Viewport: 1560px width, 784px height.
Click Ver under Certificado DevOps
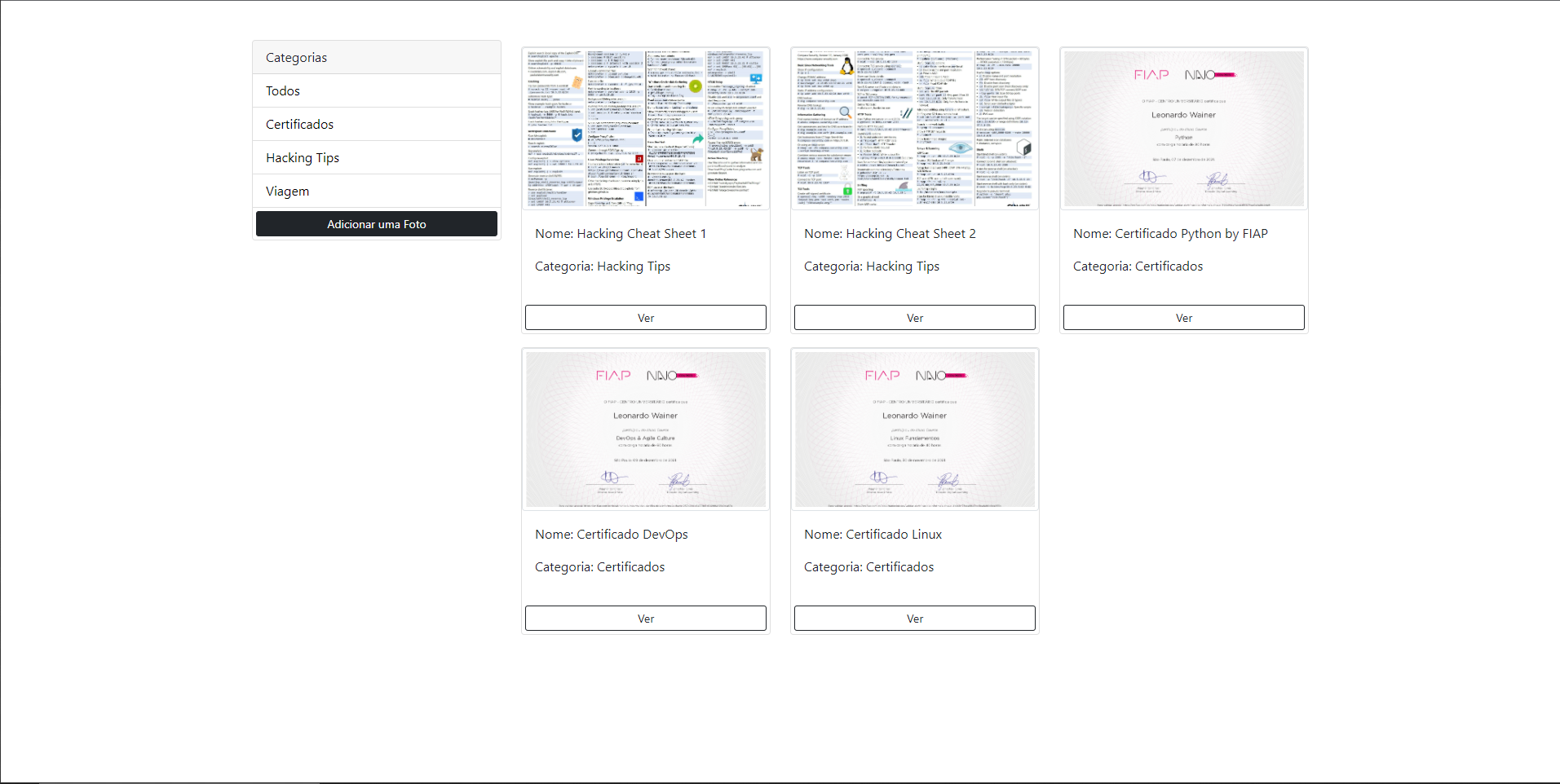[x=645, y=618]
